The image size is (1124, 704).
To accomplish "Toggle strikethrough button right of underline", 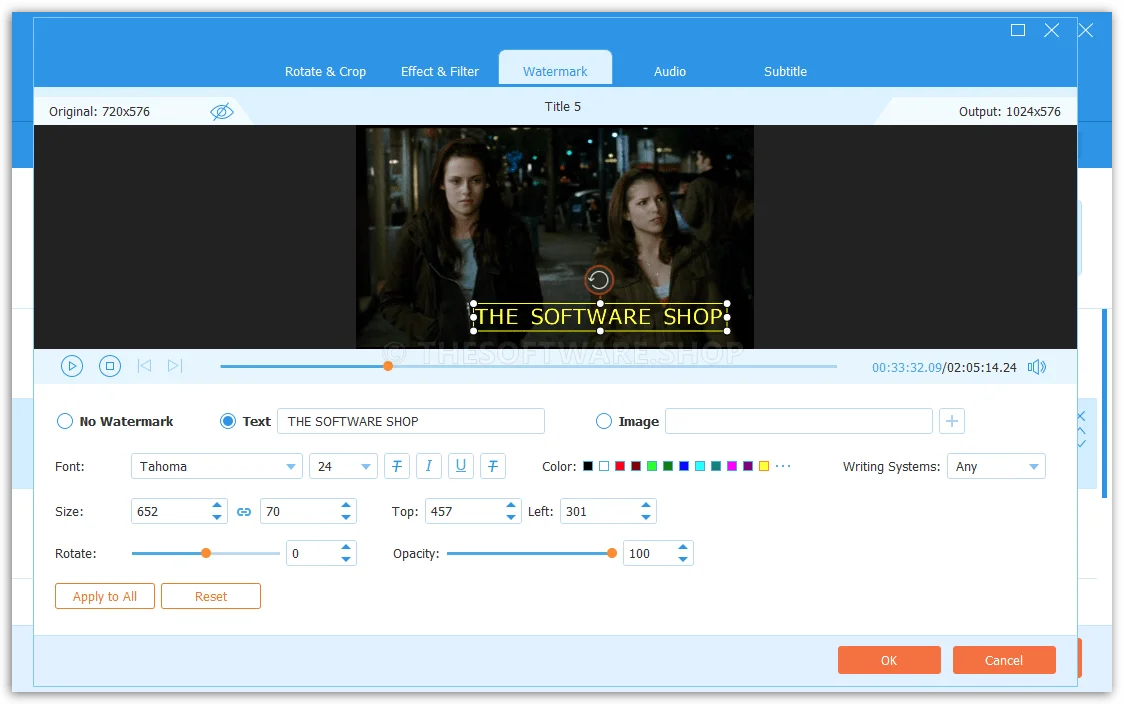I will [493, 466].
